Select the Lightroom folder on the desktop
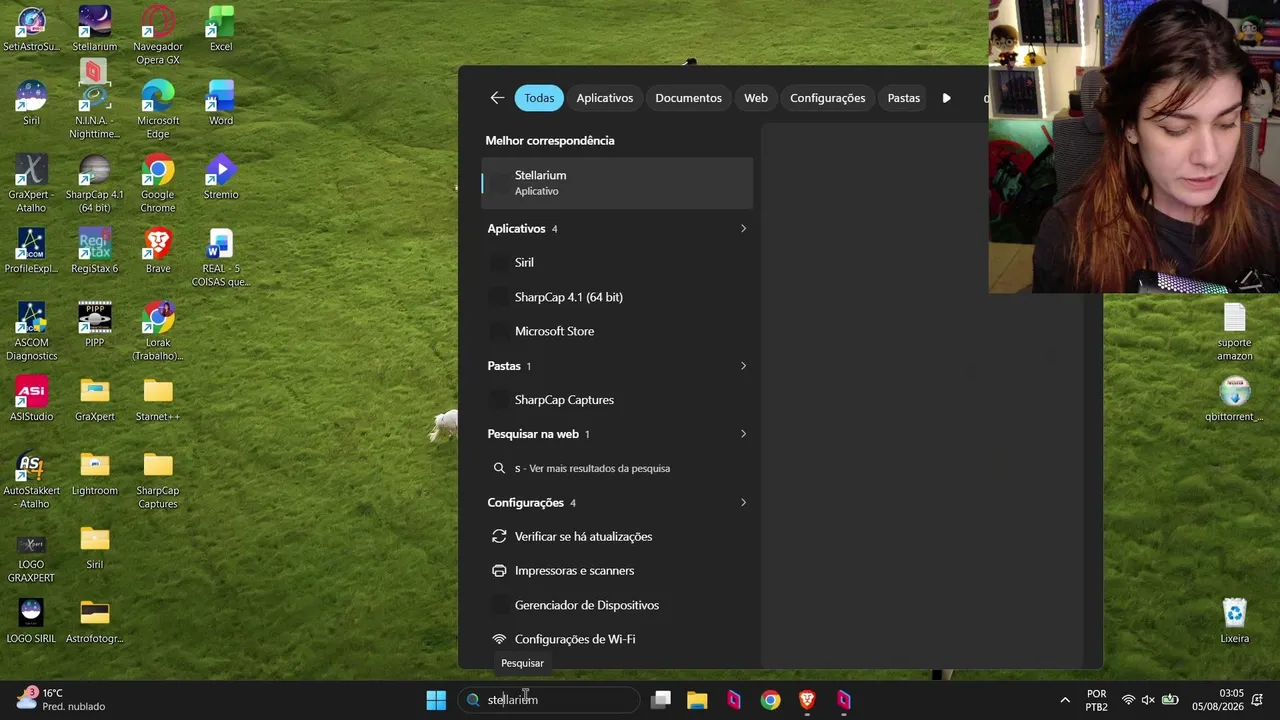1280x720 pixels. click(95, 473)
